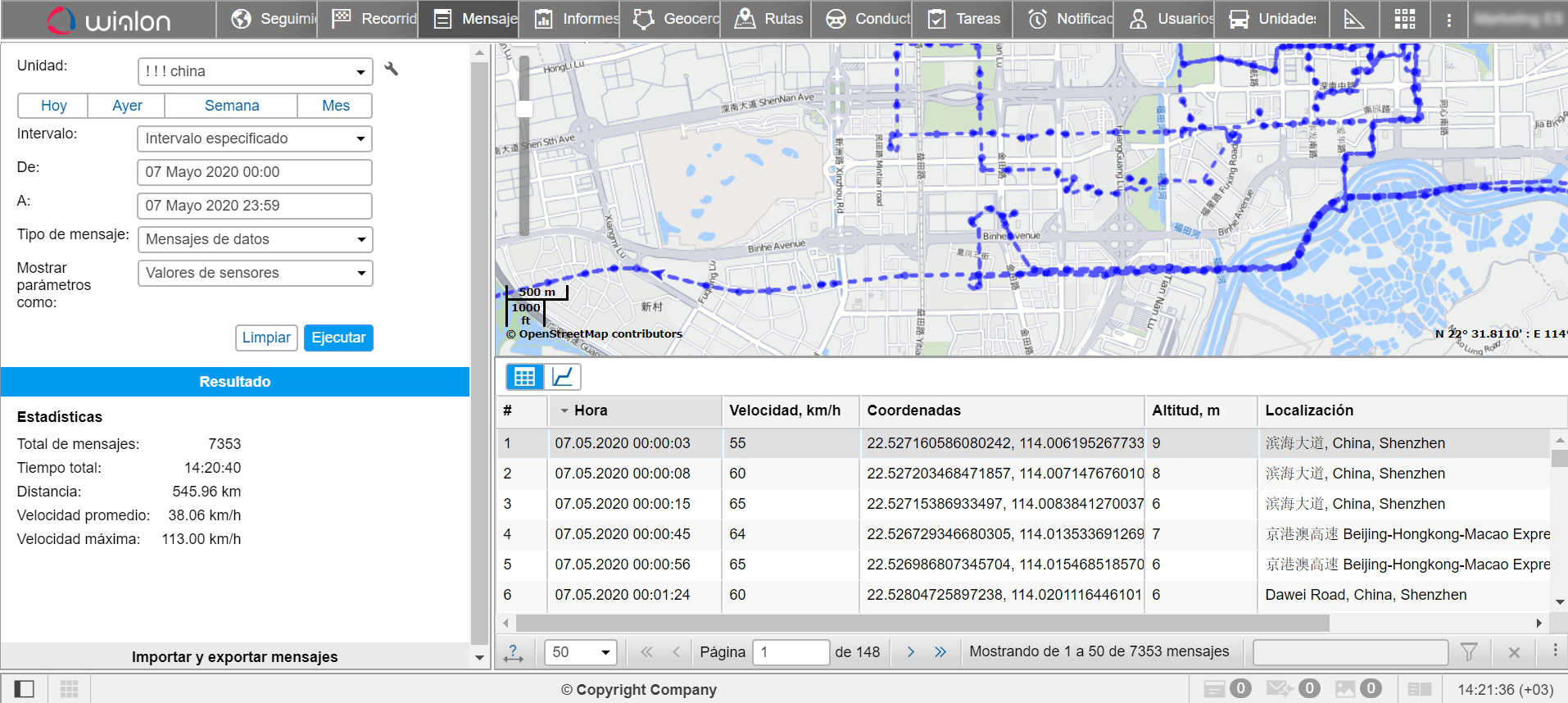Open the Informes tab
Image resolution: width=1568 pixels, height=703 pixels.
pyautogui.click(x=577, y=19)
